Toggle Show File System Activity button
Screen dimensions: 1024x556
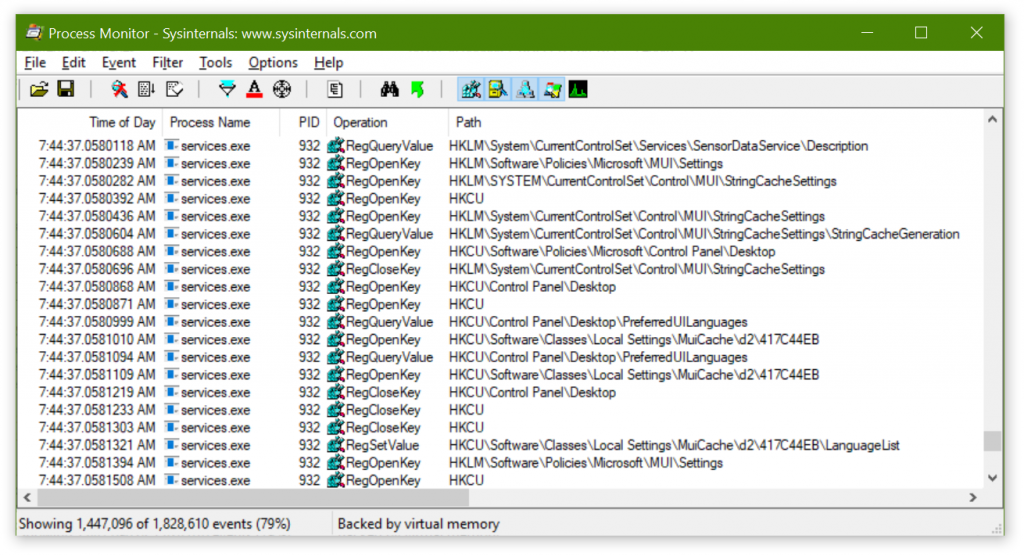click(498, 89)
